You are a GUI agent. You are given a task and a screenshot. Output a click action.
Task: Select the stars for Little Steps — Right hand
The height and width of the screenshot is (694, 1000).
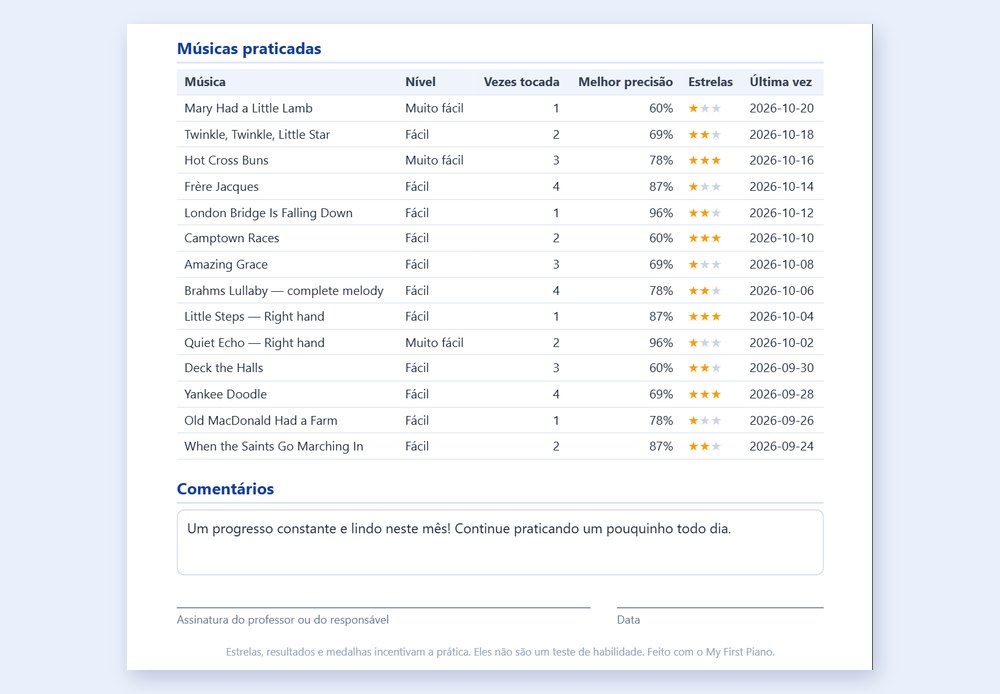click(705, 316)
